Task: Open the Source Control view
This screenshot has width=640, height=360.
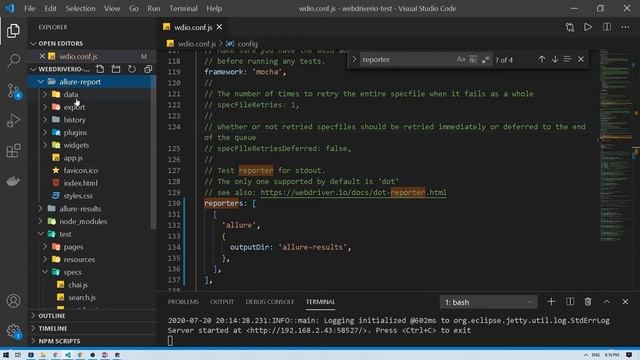Action: 13,91
